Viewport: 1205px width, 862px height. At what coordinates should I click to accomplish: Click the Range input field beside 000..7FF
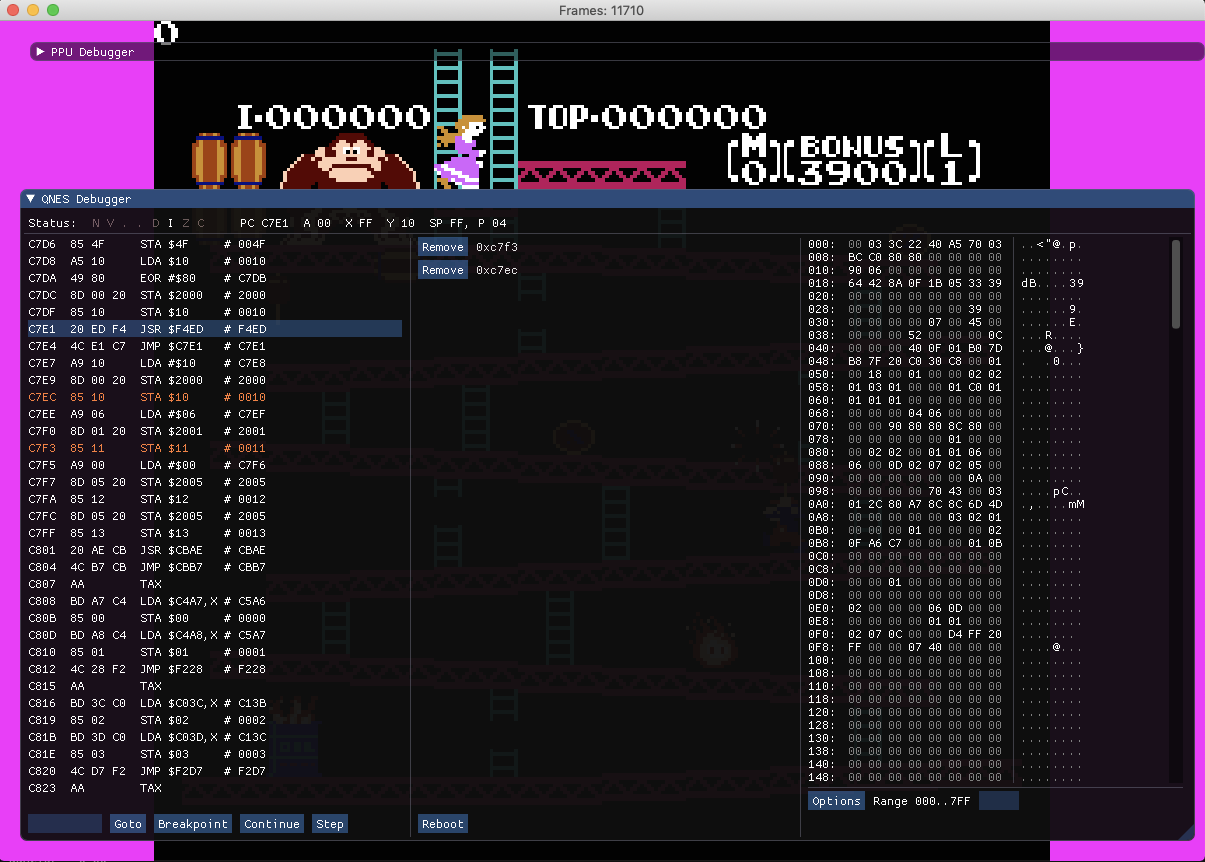[998, 800]
